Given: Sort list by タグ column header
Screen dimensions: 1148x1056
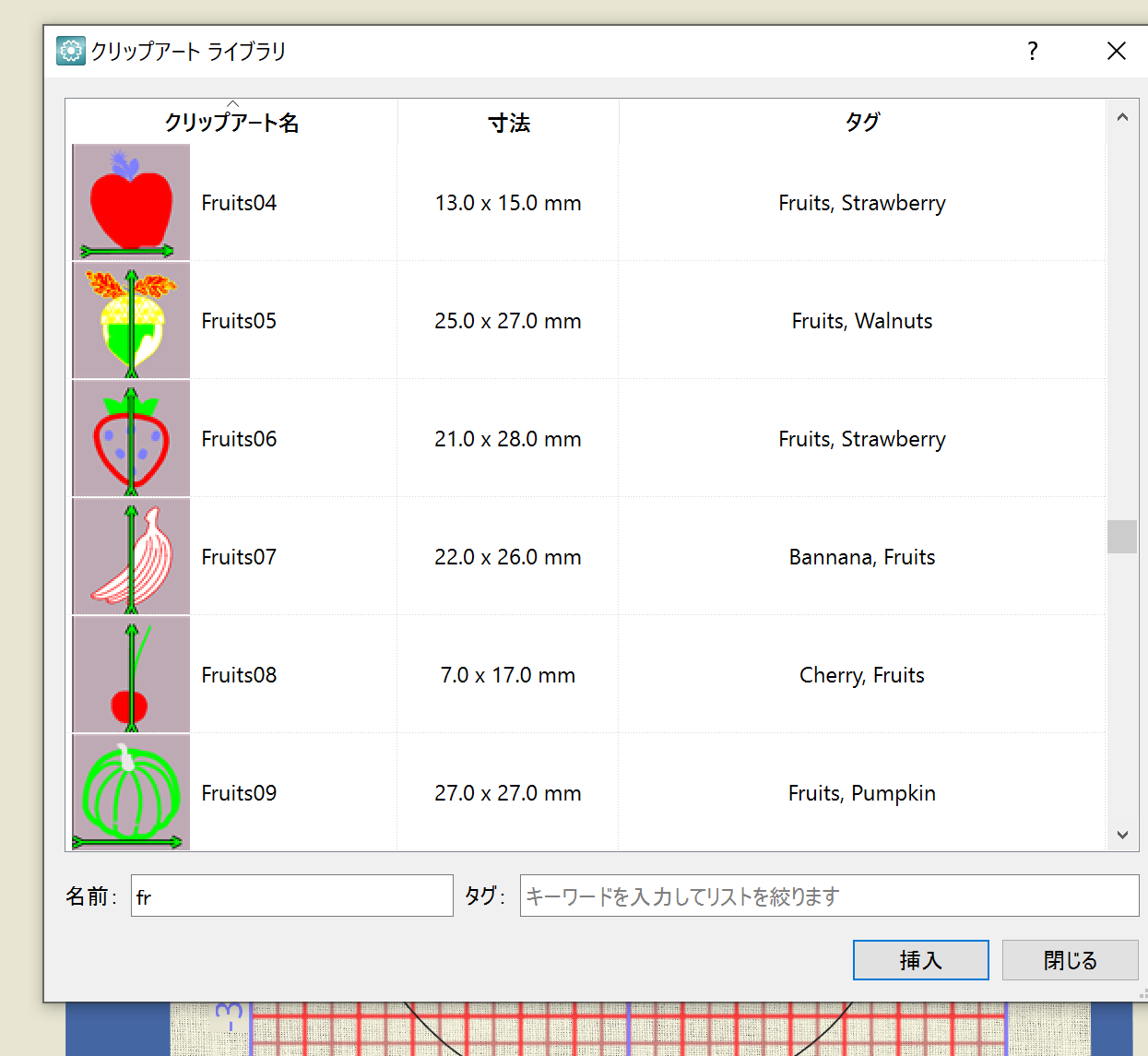Looking at the screenshot, I should [862, 123].
